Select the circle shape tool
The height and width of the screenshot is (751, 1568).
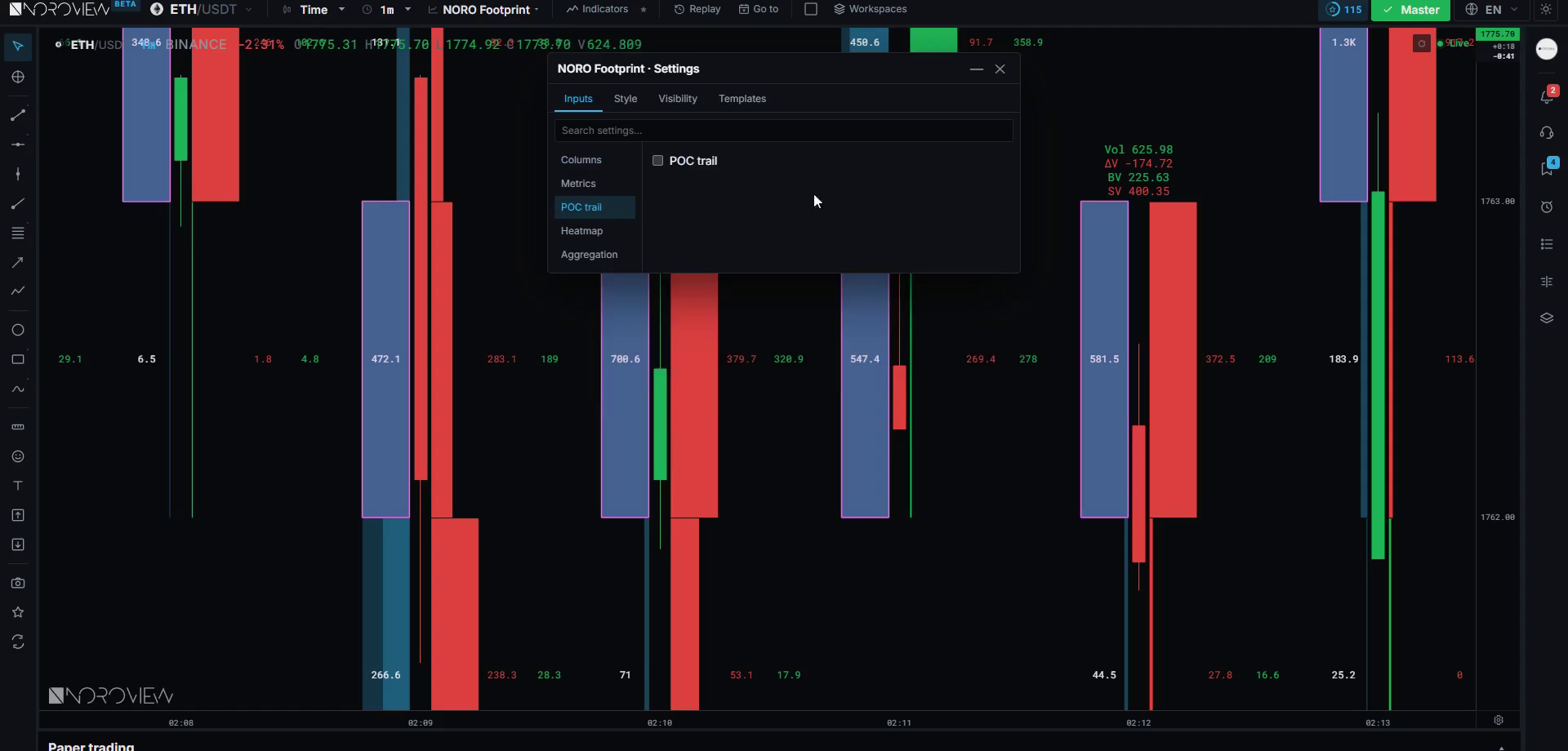coord(18,330)
